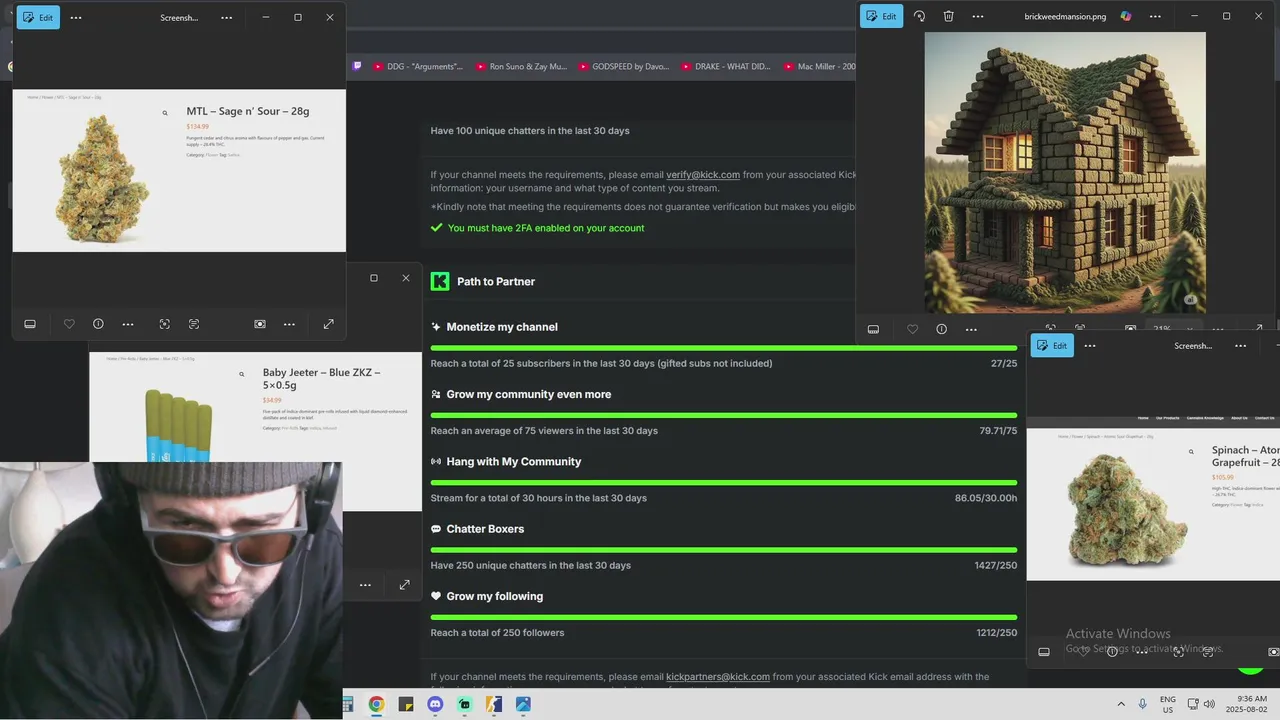
Task: Click the Monetize my channel progress bar
Action: [x=724, y=348]
